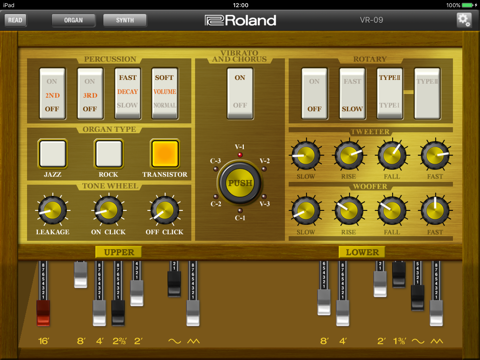
Task: Select the V-1 vibrato indicator
Action: (240, 155)
